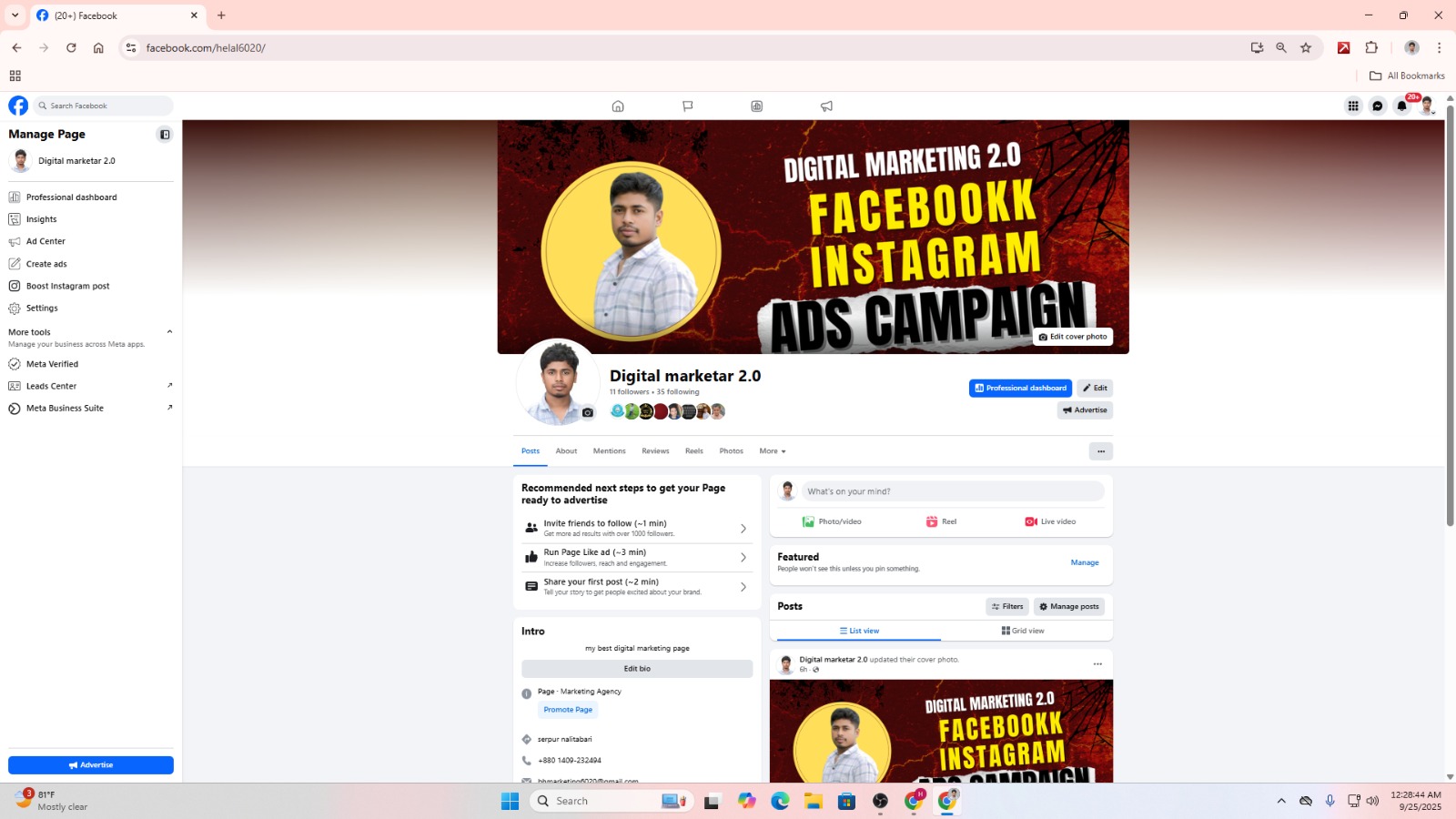1456x819 pixels.
Task: Open Microsoft Store from taskbar
Action: 846,801
